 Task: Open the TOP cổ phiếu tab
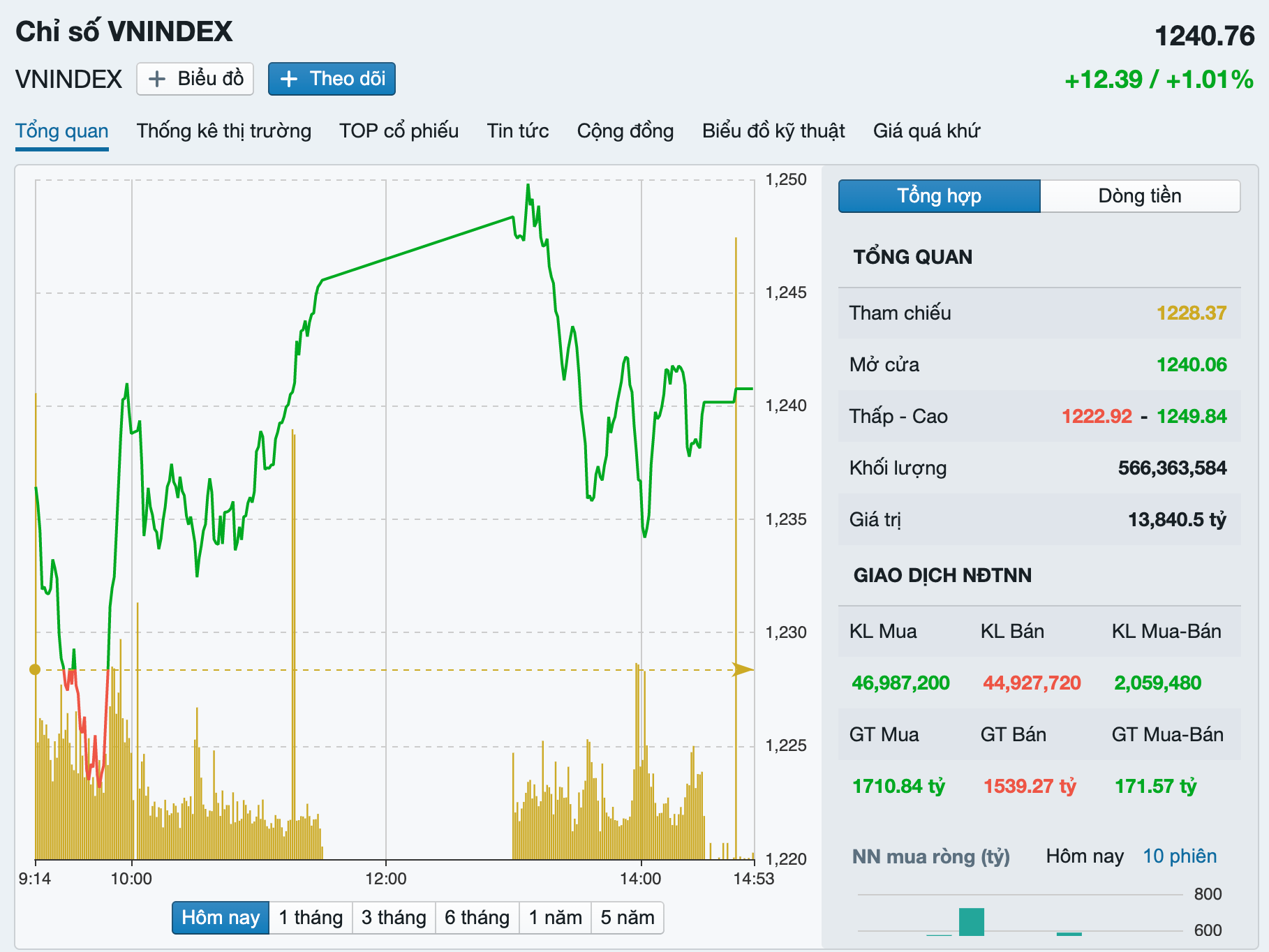[399, 131]
